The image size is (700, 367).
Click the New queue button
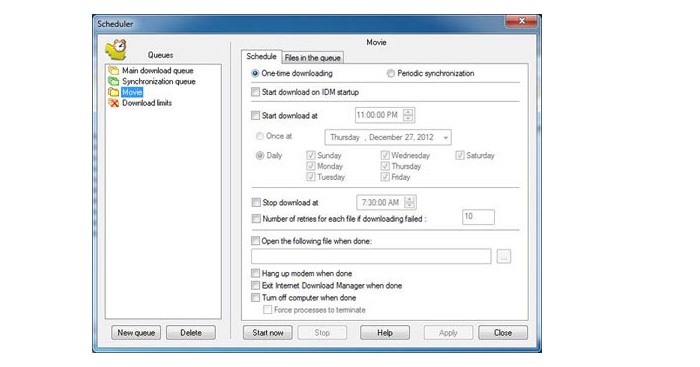[136, 333]
